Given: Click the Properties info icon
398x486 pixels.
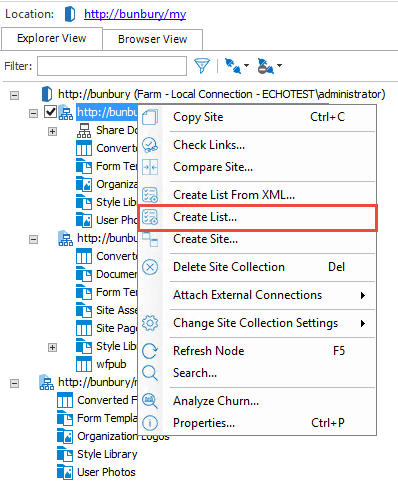Looking at the screenshot, I should point(150,423).
